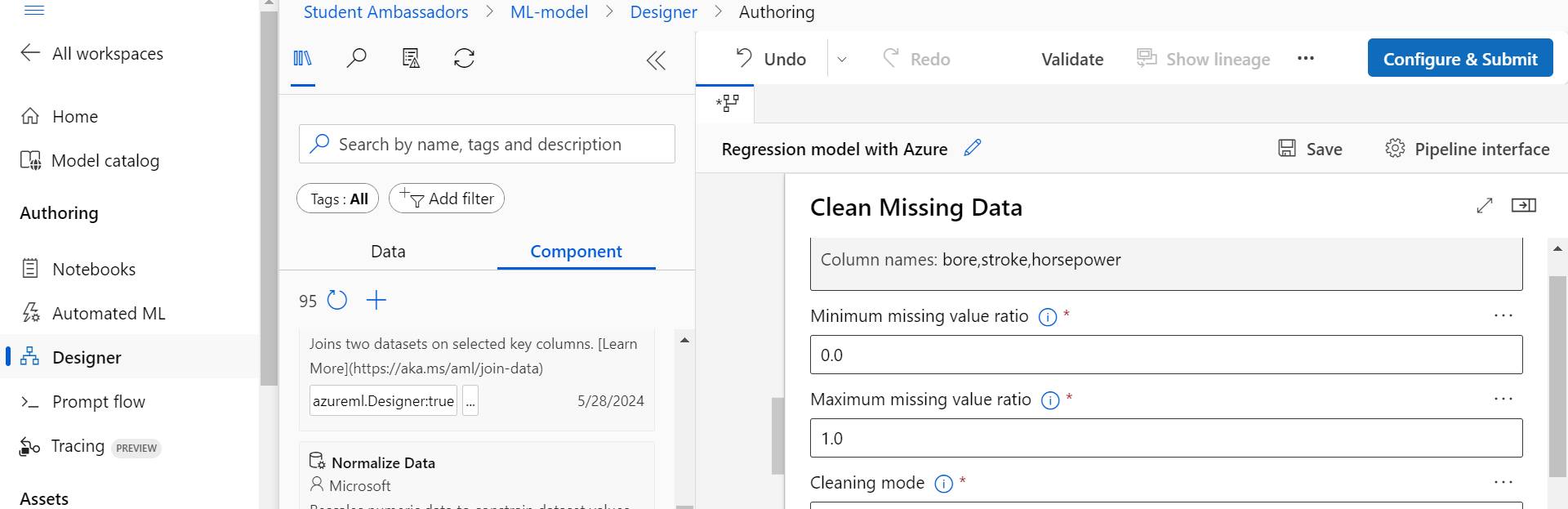Viewport: 1568px width, 509px height.
Task: Open options for Maximum missing value ratio
Action: pos(1503,399)
